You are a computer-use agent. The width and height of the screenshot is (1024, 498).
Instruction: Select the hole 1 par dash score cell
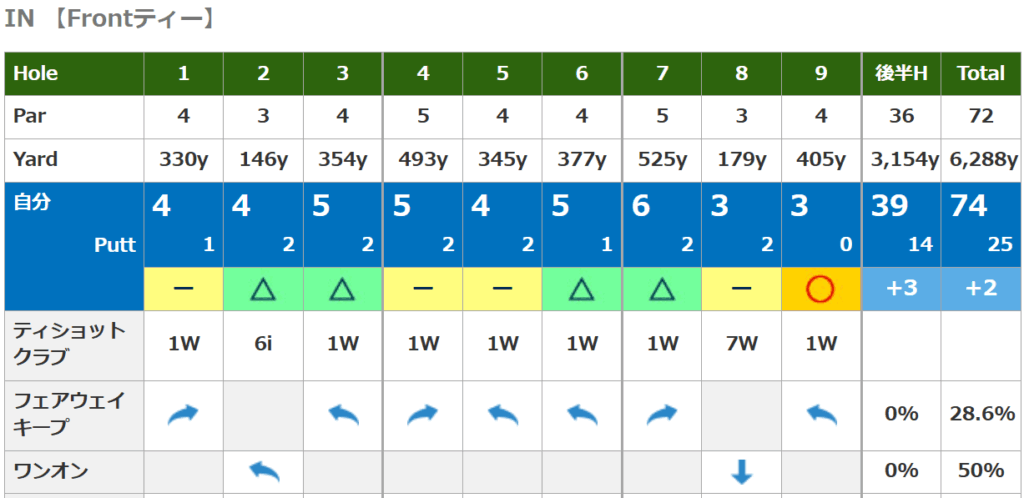(183, 290)
